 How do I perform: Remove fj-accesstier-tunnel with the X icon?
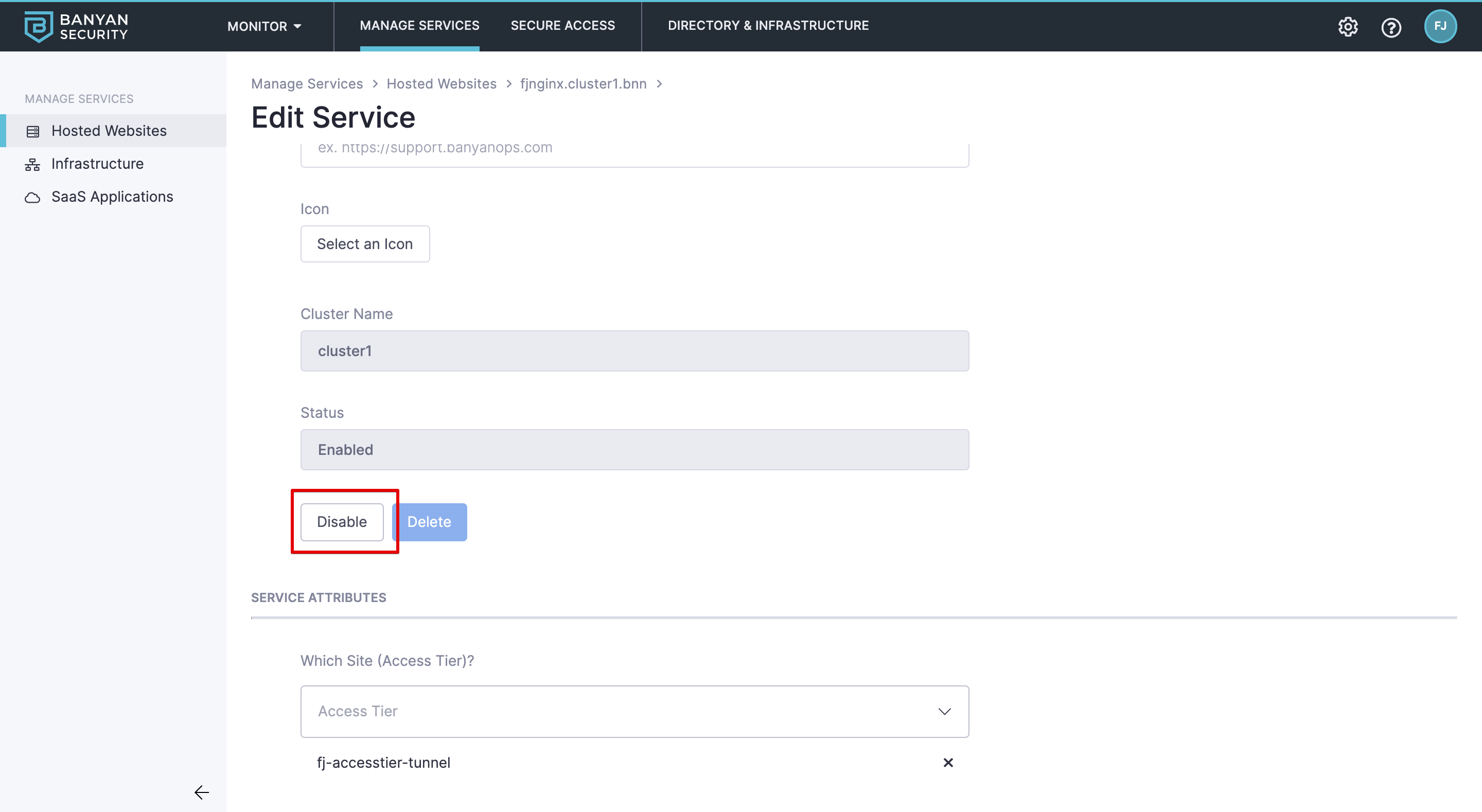[x=948, y=763]
